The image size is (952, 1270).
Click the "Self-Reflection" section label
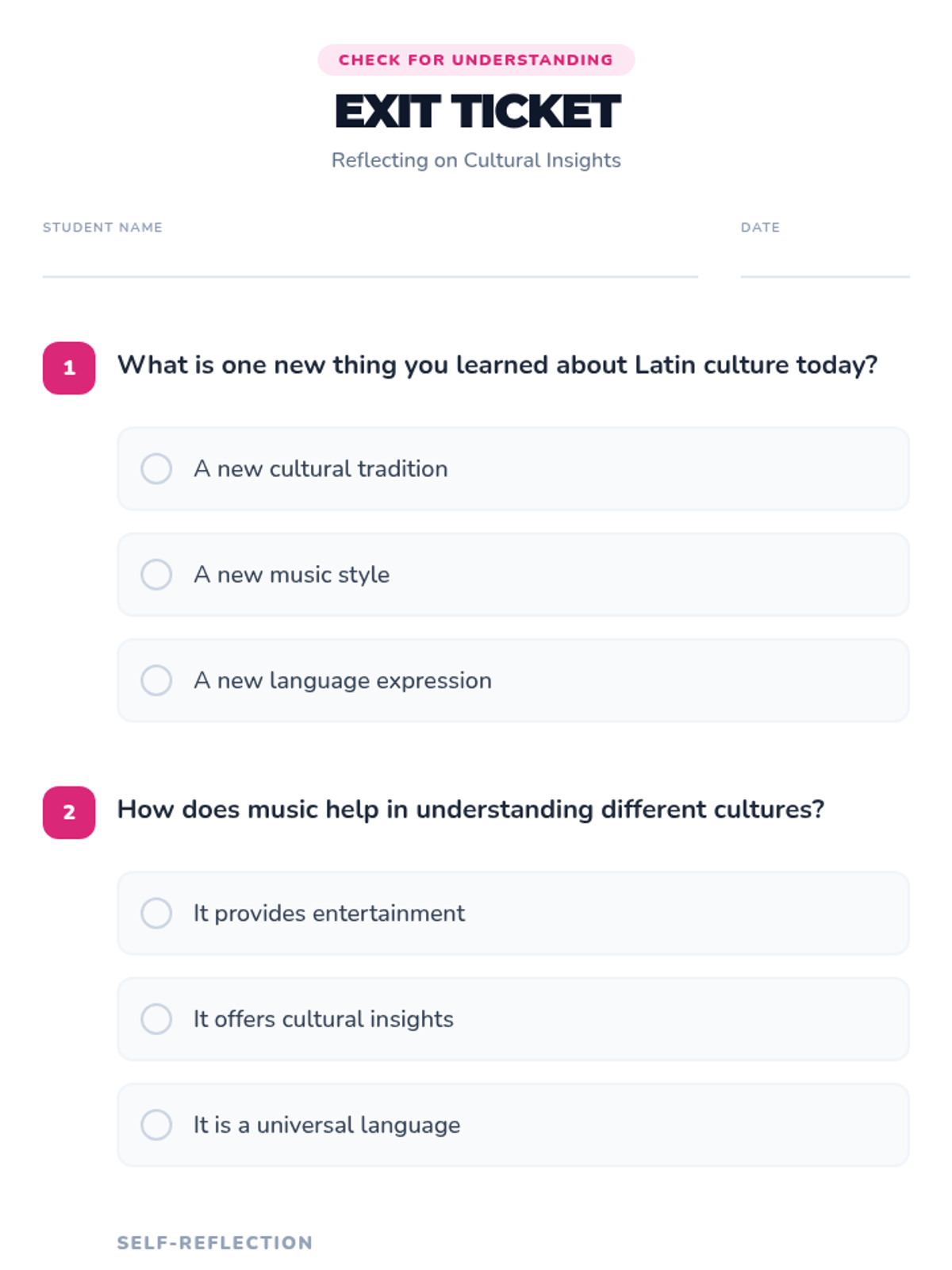215,1243
